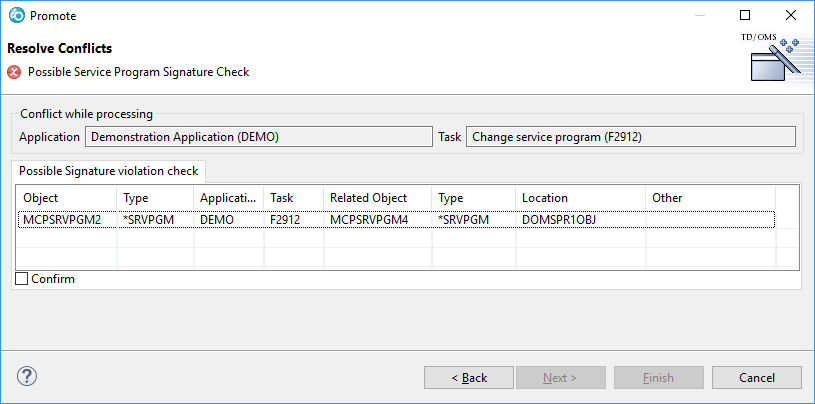Screen dimensions: 815x404
Task: Click the Promote window title icon
Action: pyautogui.click(x=16, y=16)
